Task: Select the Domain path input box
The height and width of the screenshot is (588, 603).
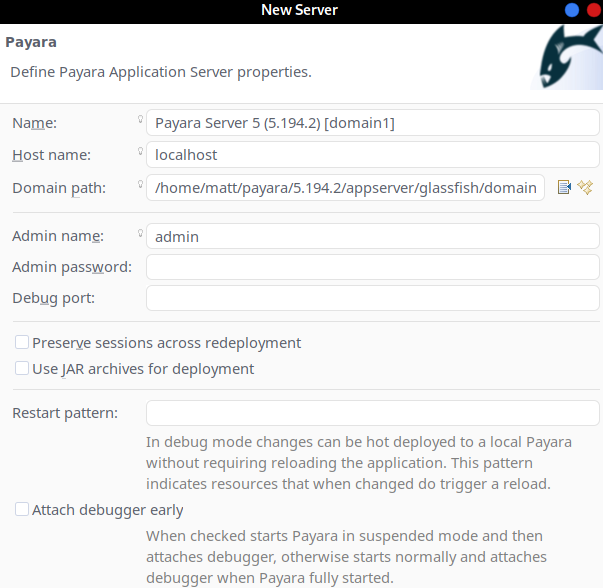Action: [345, 188]
